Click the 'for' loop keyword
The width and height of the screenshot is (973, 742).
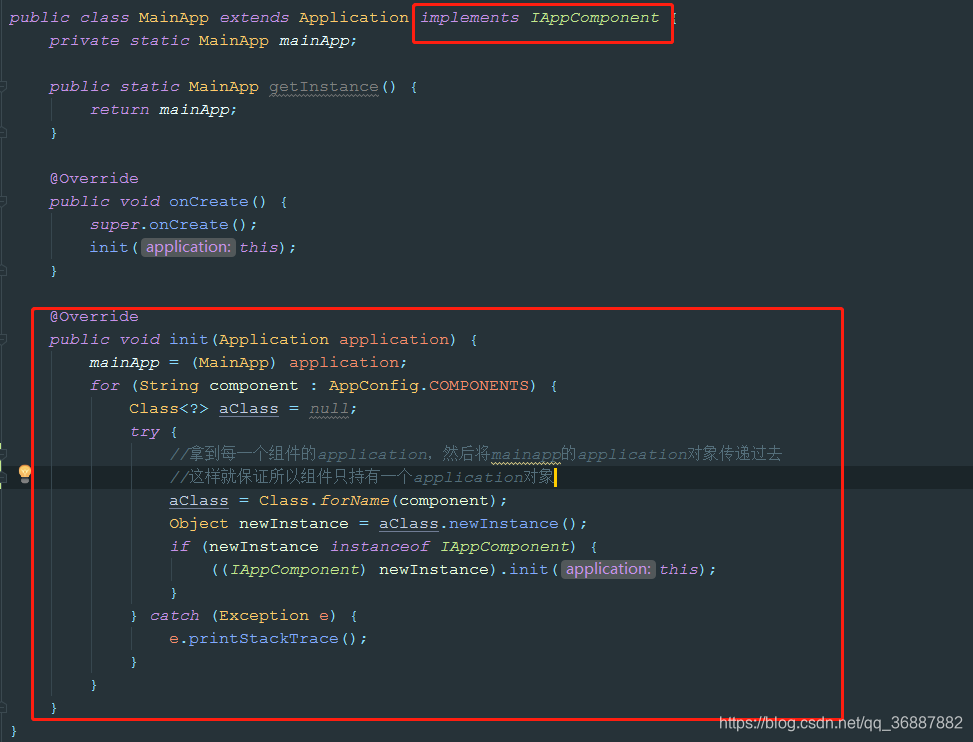[x=105, y=385]
